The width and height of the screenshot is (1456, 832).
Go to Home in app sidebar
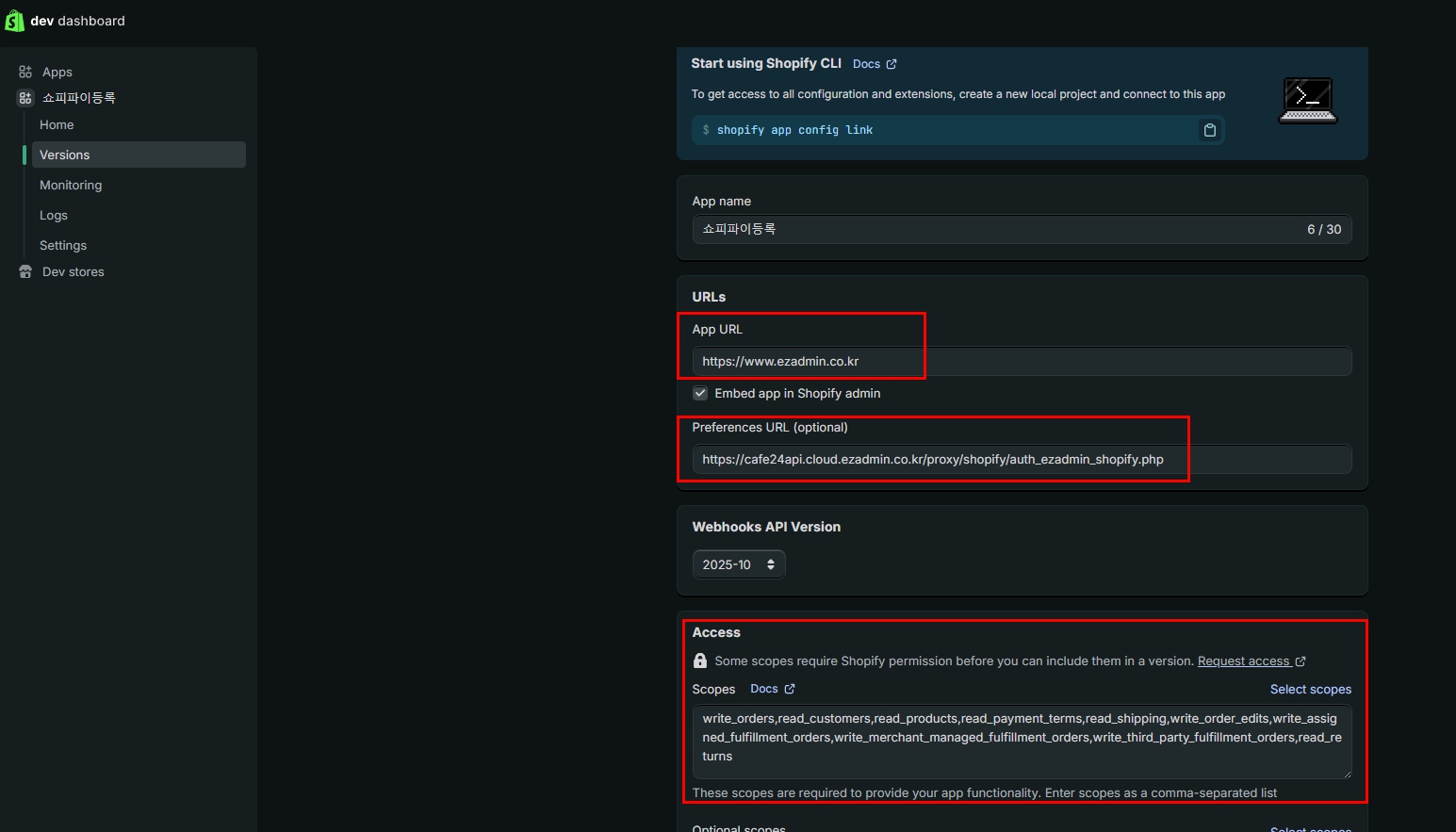point(57,124)
